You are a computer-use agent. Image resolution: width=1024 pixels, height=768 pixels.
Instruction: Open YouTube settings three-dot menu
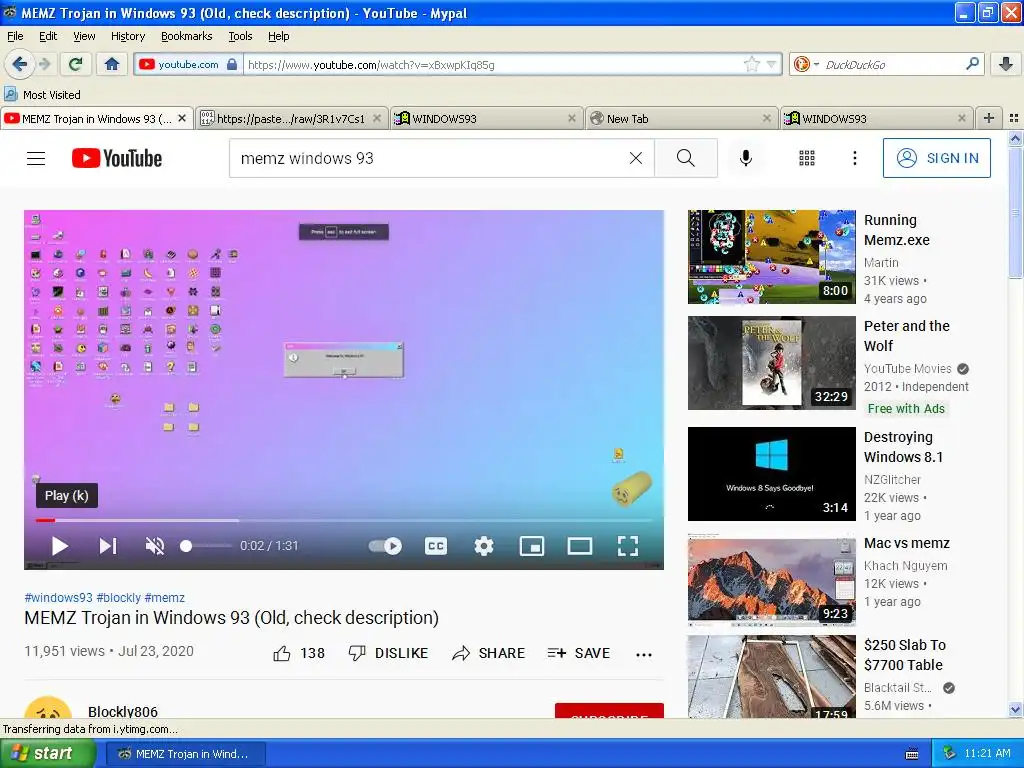(x=854, y=158)
